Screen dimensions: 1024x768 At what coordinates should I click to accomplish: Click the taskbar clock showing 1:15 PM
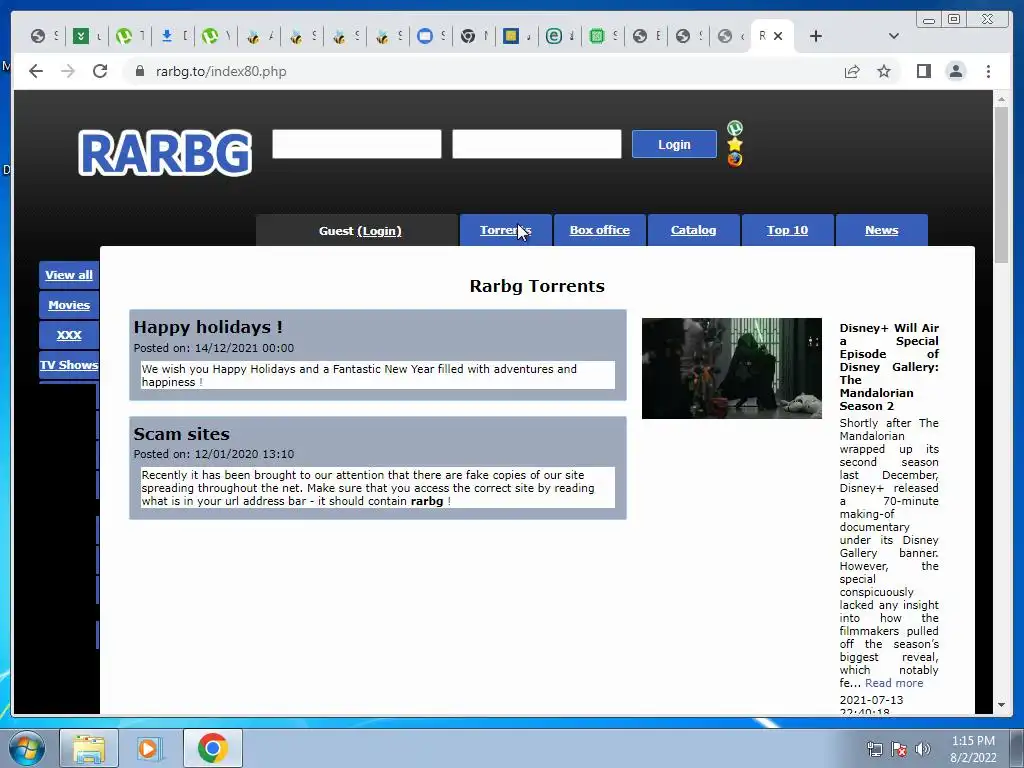pos(973,749)
